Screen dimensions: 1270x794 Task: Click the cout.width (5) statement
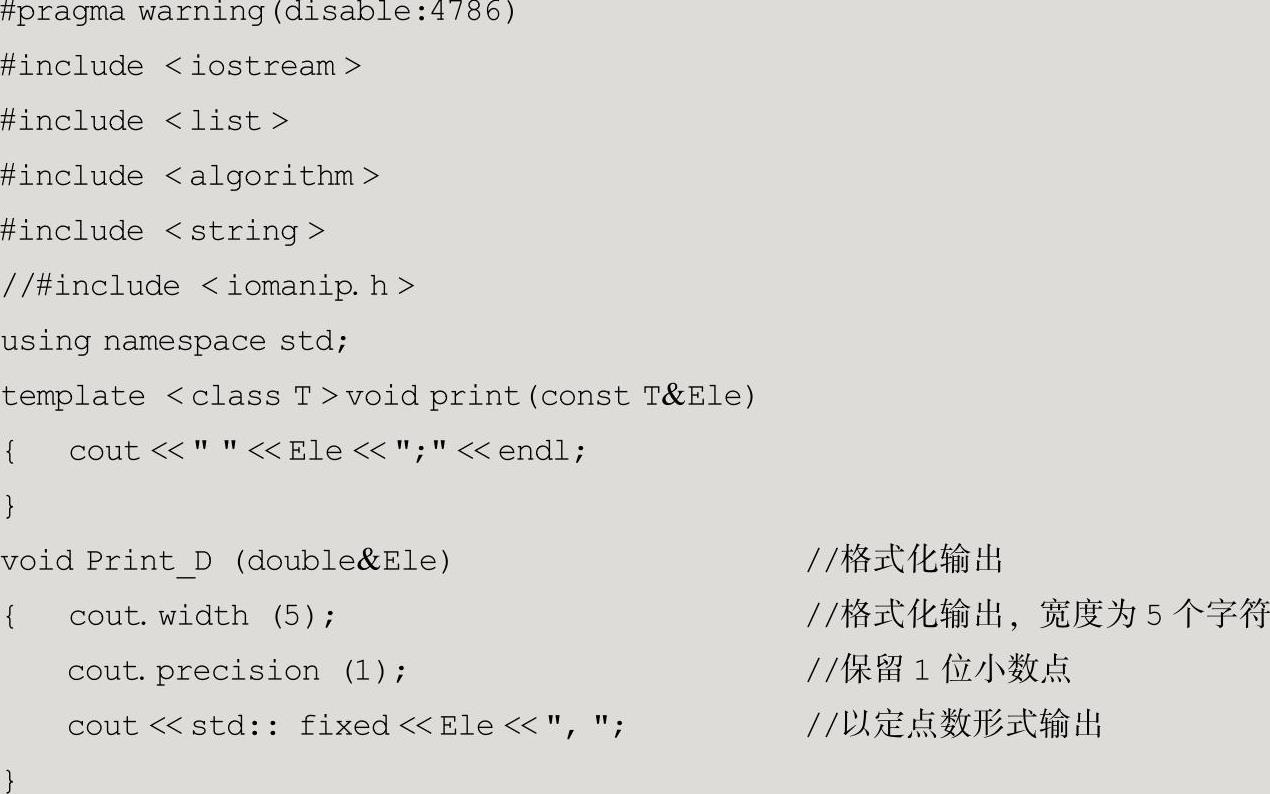click(202, 615)
